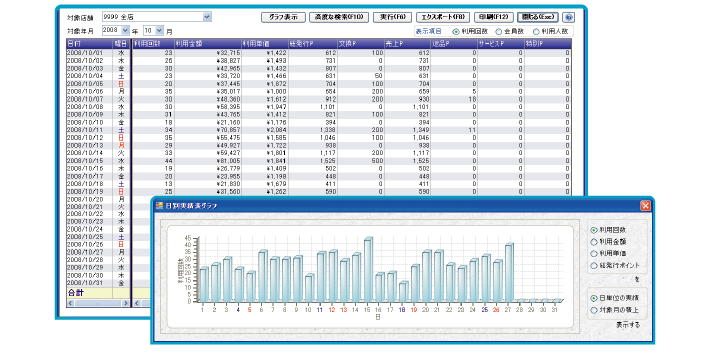This screenshot has height=360, width=710.
Task: Click the グラフ表示 button
Action: (283, 17)
